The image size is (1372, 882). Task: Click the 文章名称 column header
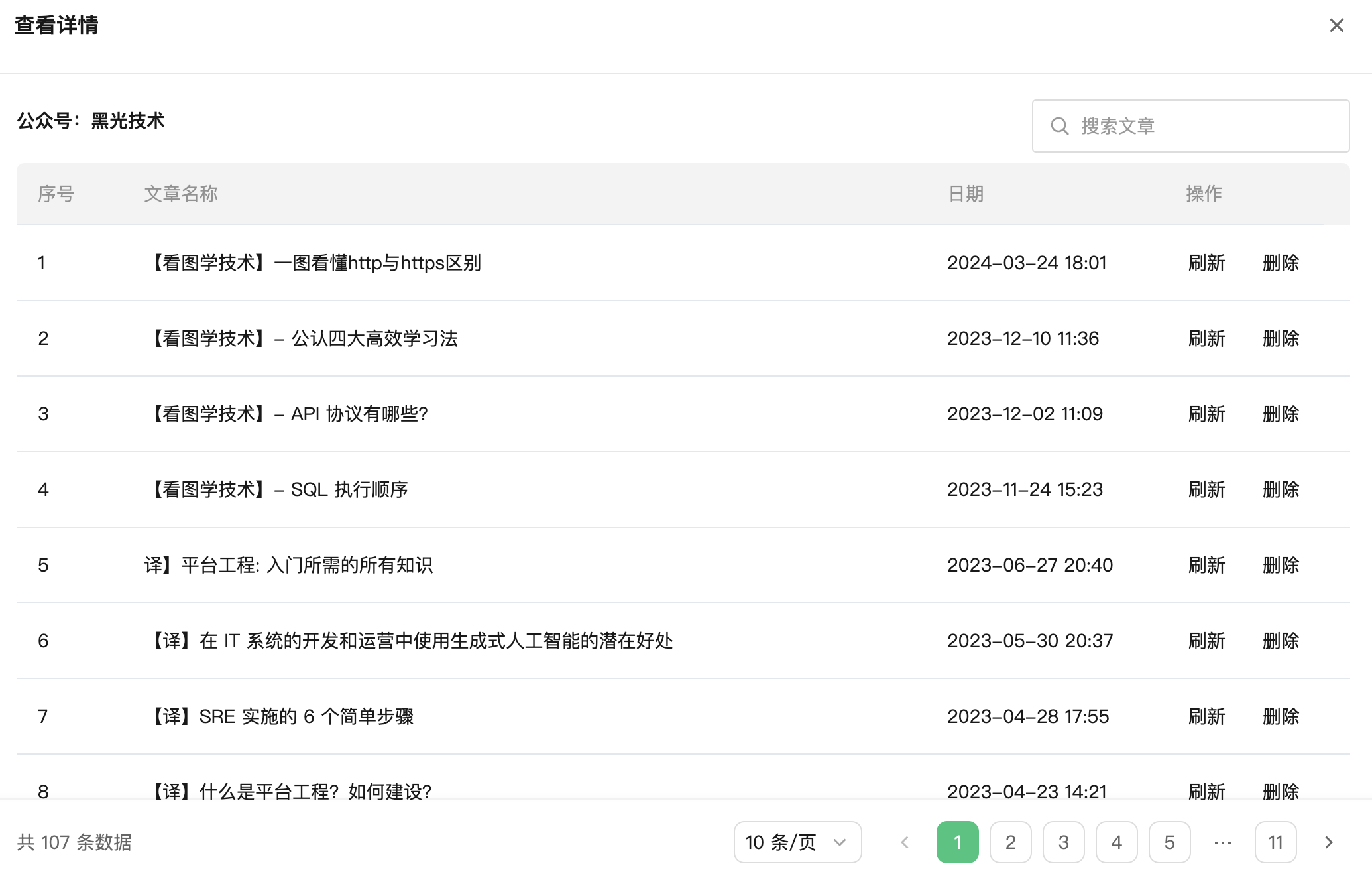181,194
